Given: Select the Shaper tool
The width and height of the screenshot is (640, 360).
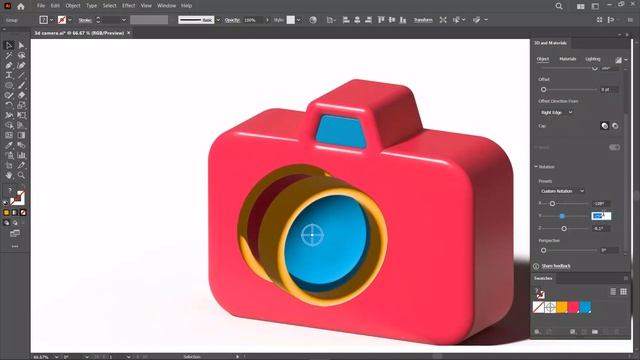Looking at the screenshot, I should [x=9, y=95].
